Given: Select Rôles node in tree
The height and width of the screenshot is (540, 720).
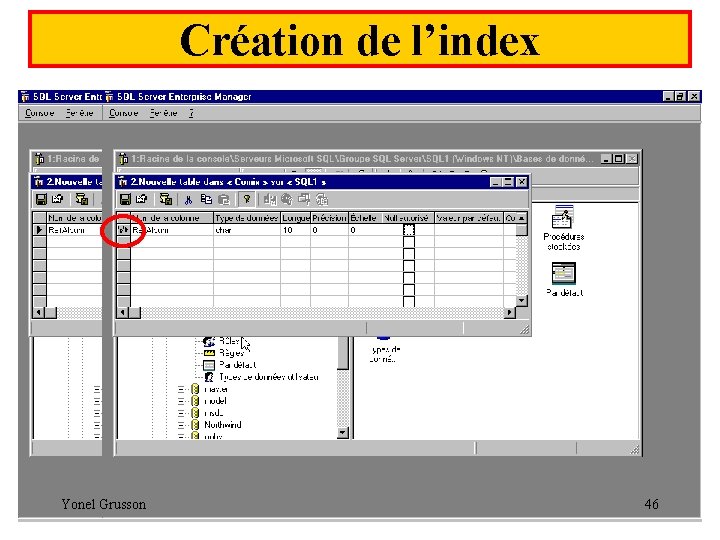Looking at the screenshot, I should click(x=229, y=341).
